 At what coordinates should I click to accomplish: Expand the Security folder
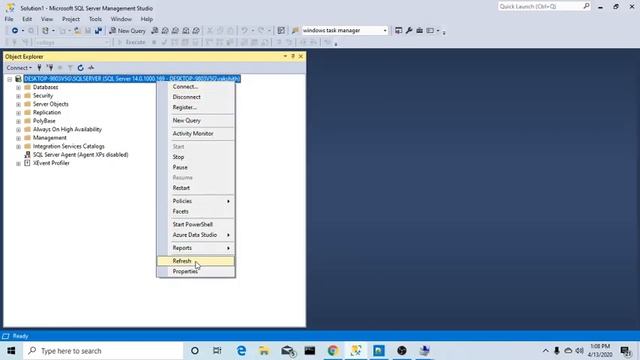pyautogui.click(x=18, y=96)
